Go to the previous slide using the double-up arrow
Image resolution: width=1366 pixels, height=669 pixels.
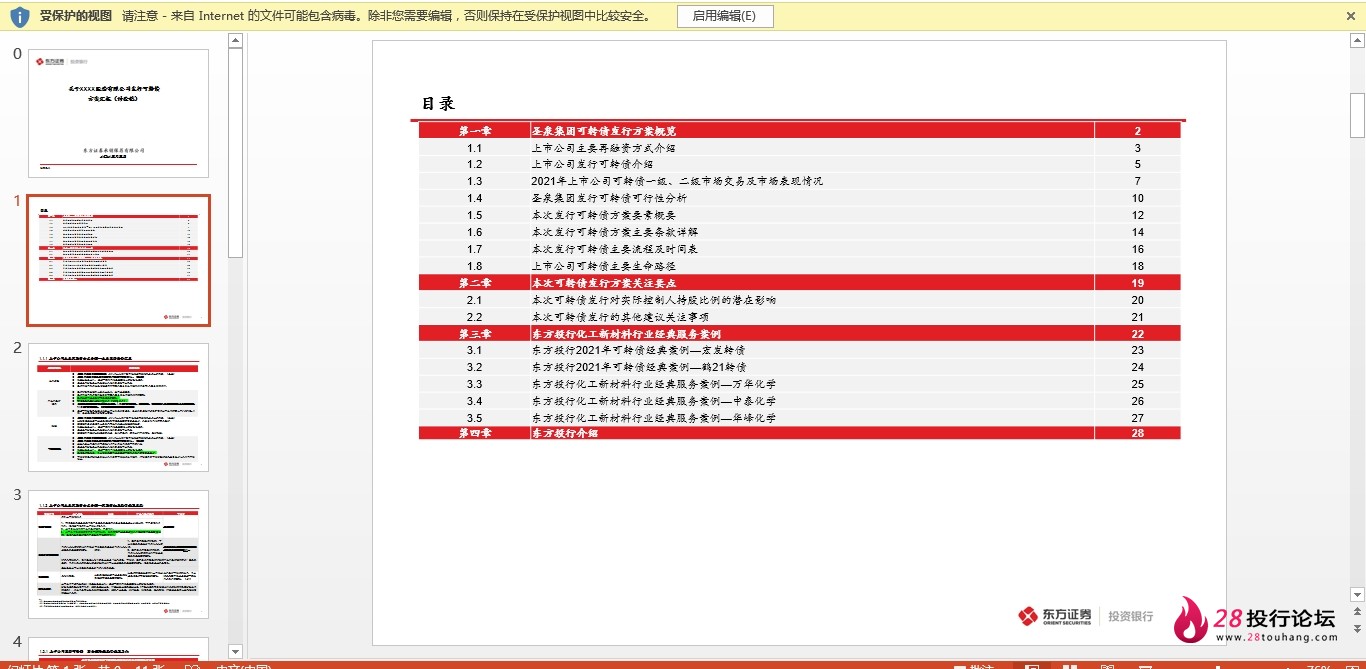[1357, 609]
